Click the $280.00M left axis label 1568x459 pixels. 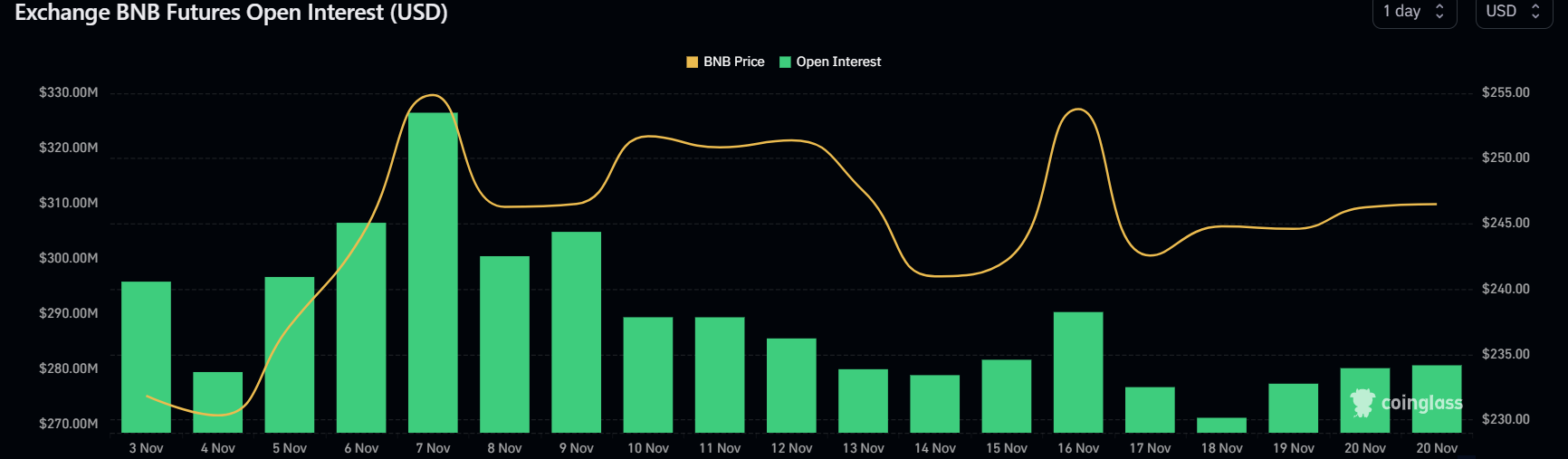(x=69, y=368)
